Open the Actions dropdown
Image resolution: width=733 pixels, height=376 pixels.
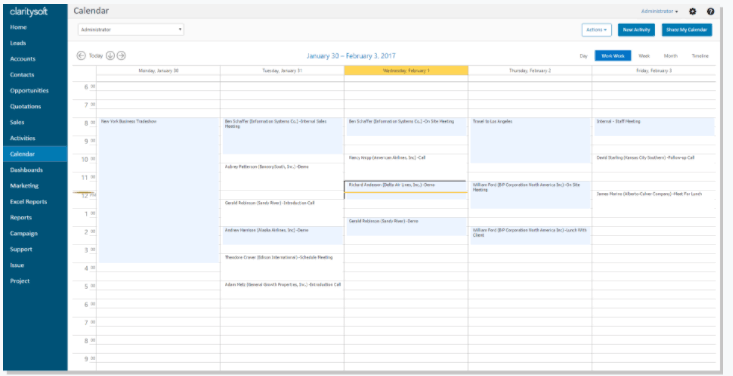pos(596,30)
